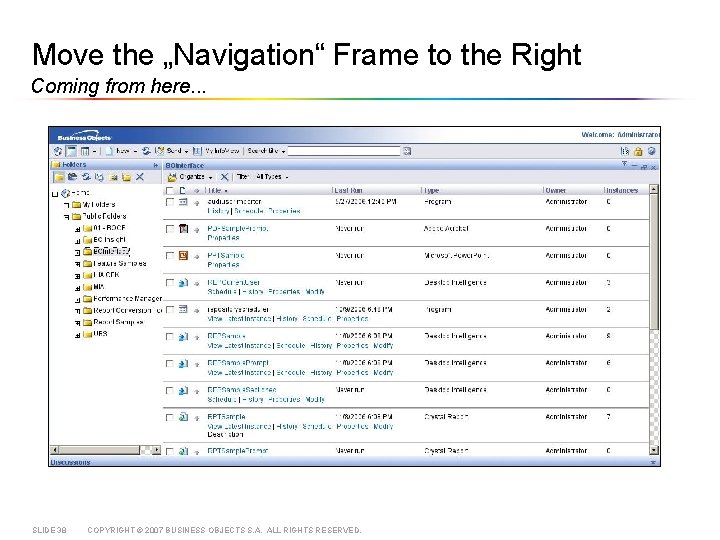Tick checkbox of Desktop Intelligence row never run, 2 instances
Image resolution: width=720 pixels, height=540 pixels.
(x=170, y=283)
